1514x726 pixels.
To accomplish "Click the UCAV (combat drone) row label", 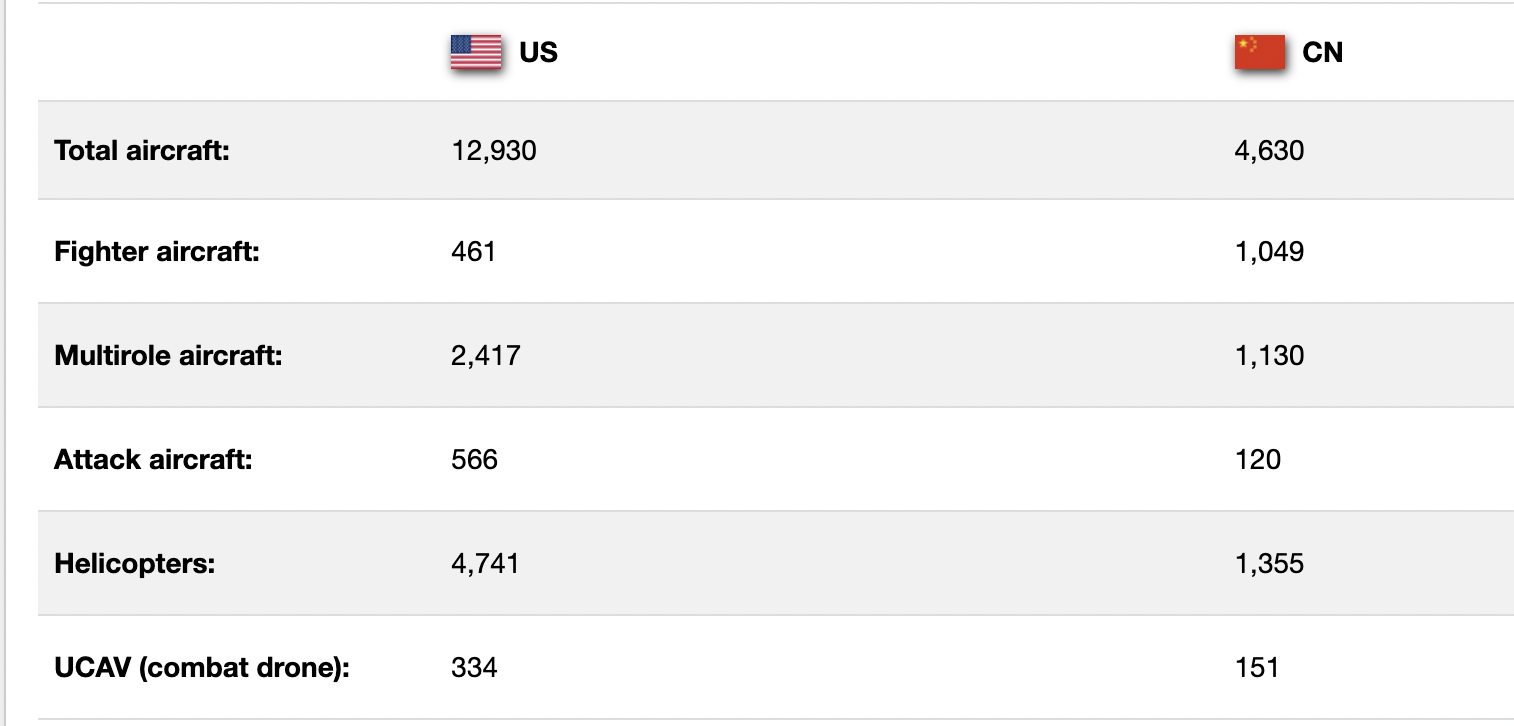I will (x=202, y=667).
